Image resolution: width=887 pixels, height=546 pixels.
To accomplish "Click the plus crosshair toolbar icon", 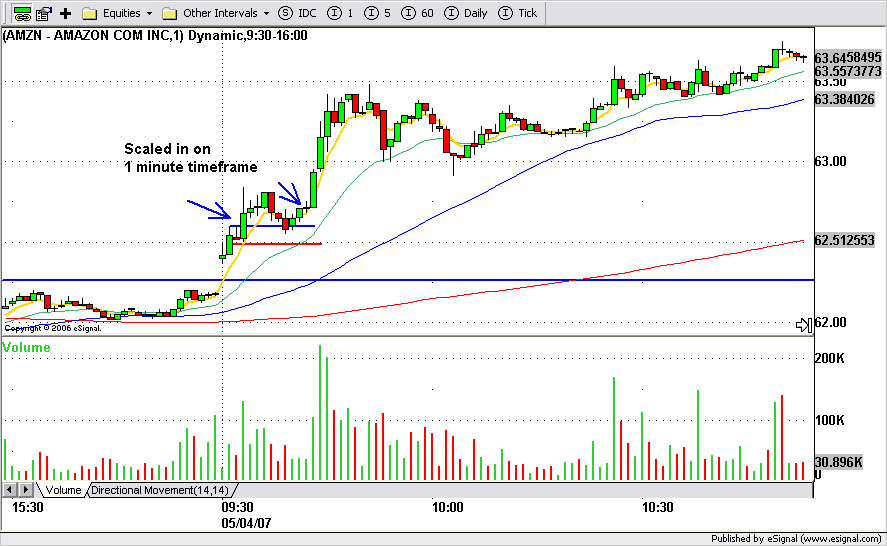I will tap(66, 13).
